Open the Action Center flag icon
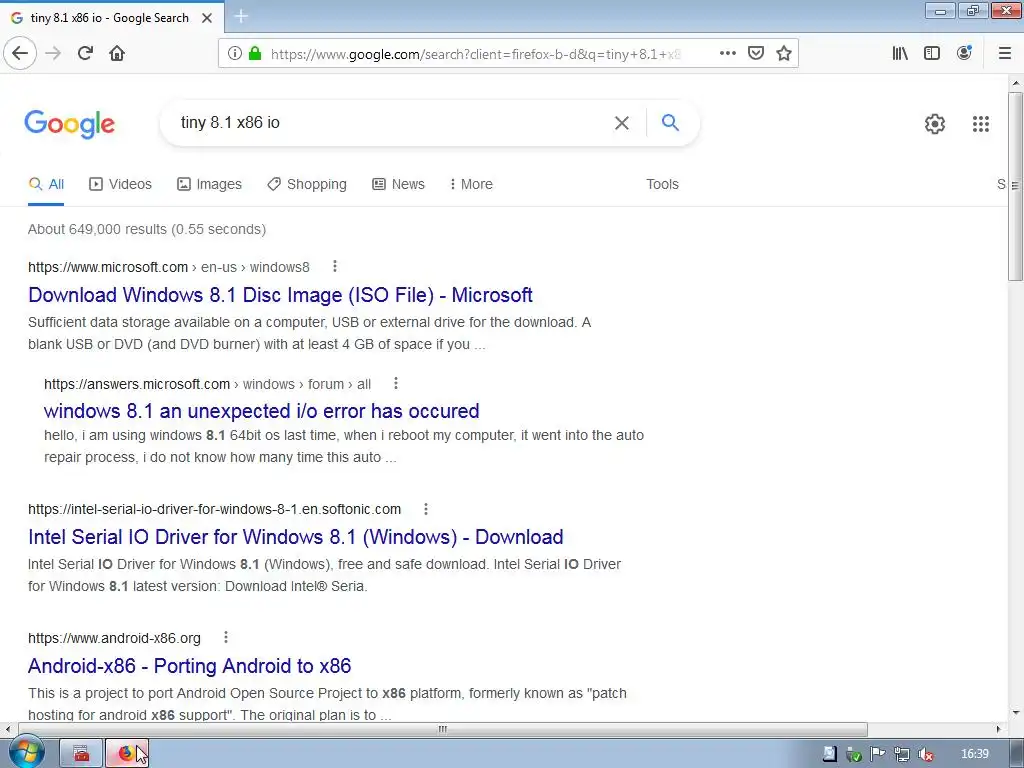The image size is (1024, 768). click(877, 754)
